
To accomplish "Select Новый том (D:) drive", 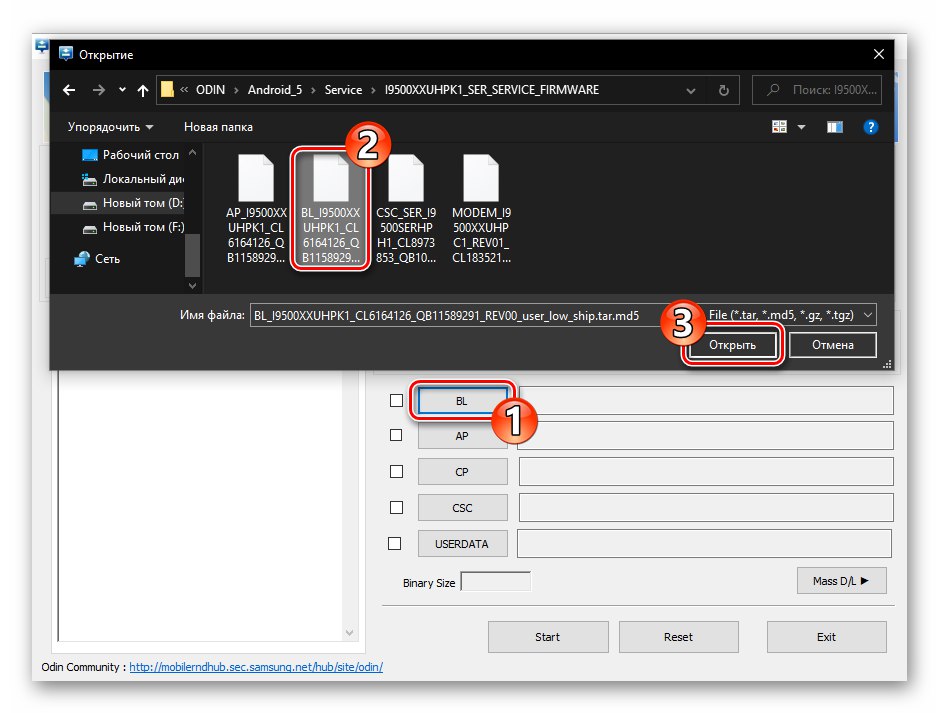I will tap(132, 203).
